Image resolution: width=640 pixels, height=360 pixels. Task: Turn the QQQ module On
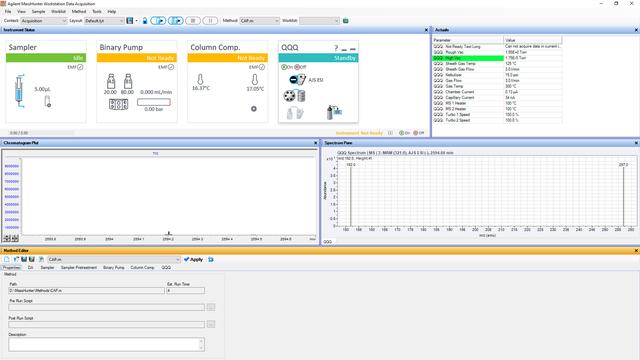point(287,67)
